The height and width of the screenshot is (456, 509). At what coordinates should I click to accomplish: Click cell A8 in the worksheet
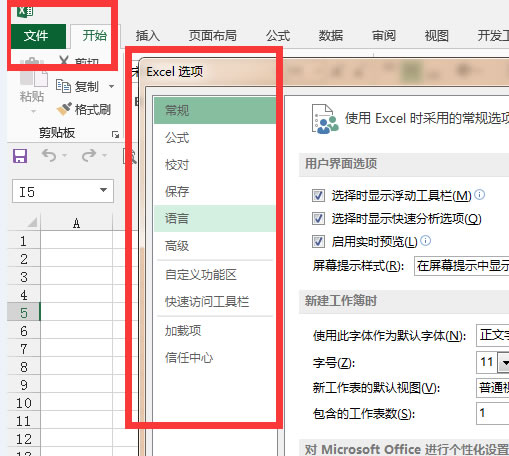[76, 367]
